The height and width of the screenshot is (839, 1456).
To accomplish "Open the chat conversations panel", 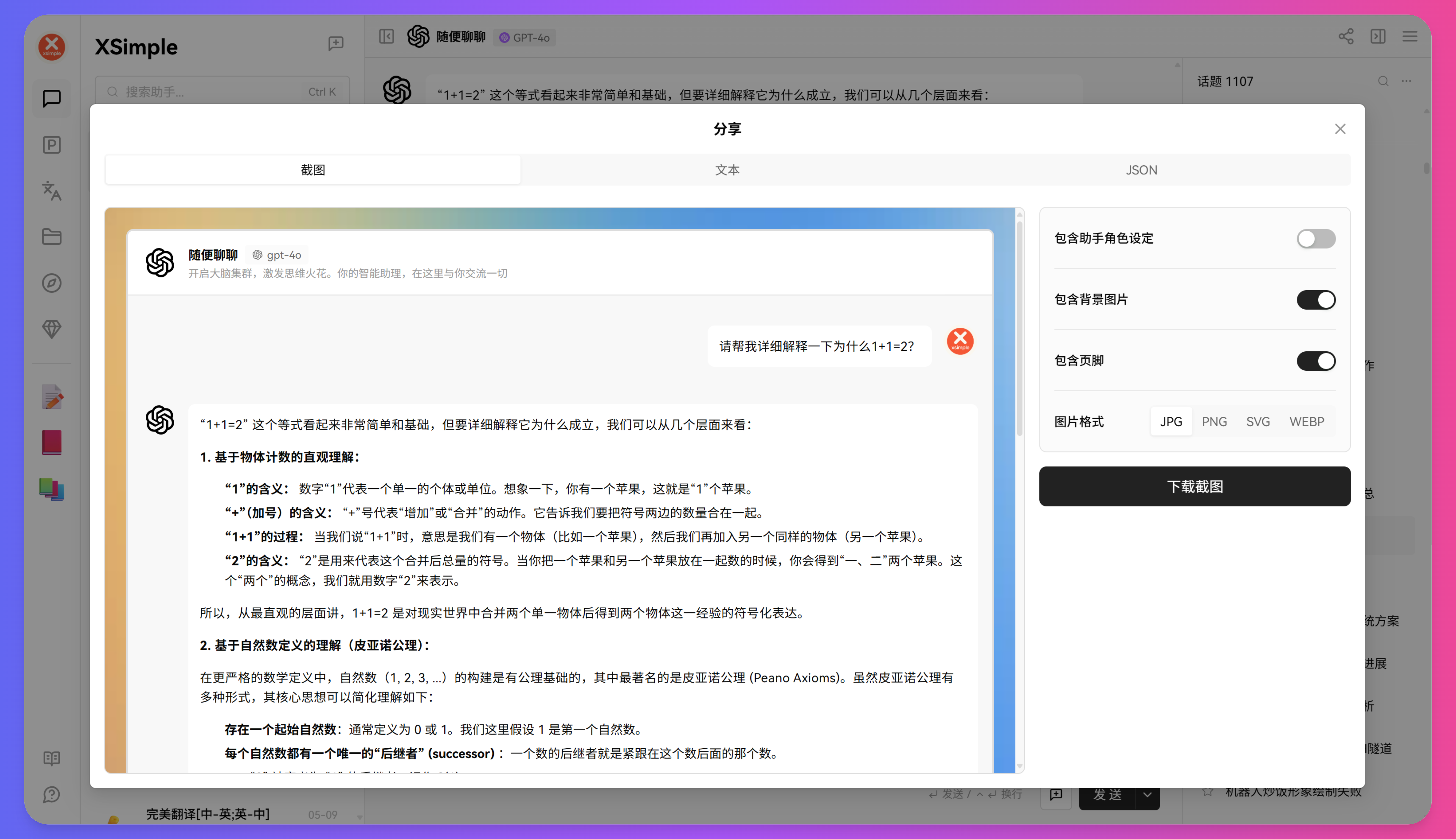I will coord(52,98).
